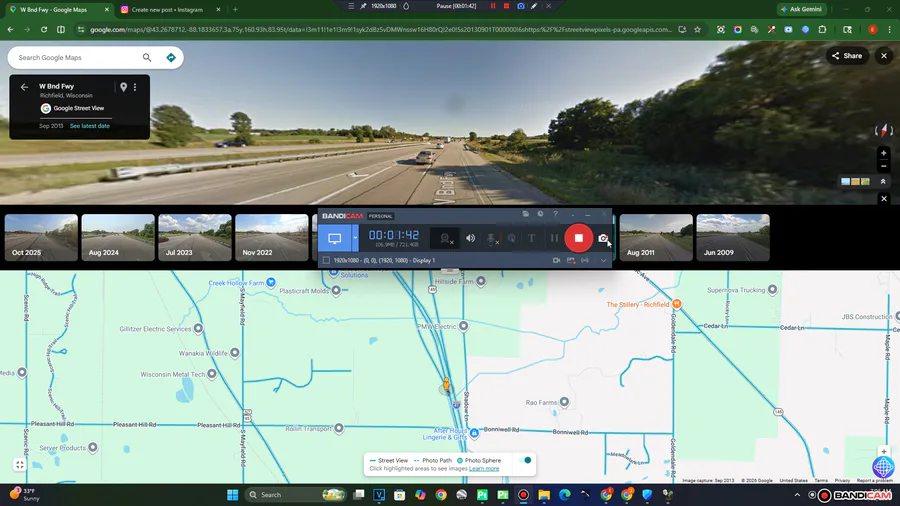900x506 pixels.
Task: Bookmark this page with star icon
Action: pos(697,30)
